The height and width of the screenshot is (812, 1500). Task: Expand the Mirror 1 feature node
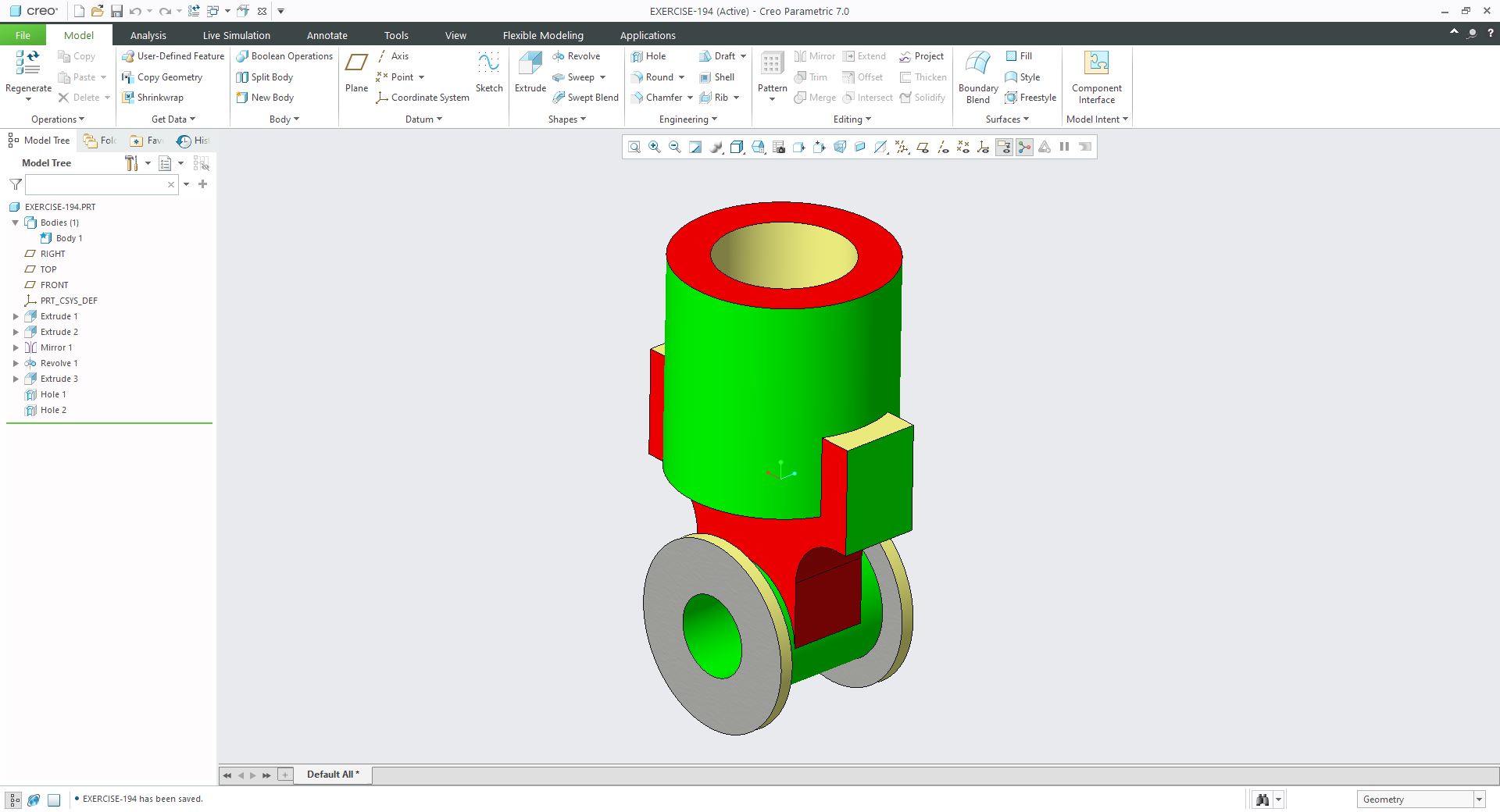pyautogui.click(x=16, y=347)
